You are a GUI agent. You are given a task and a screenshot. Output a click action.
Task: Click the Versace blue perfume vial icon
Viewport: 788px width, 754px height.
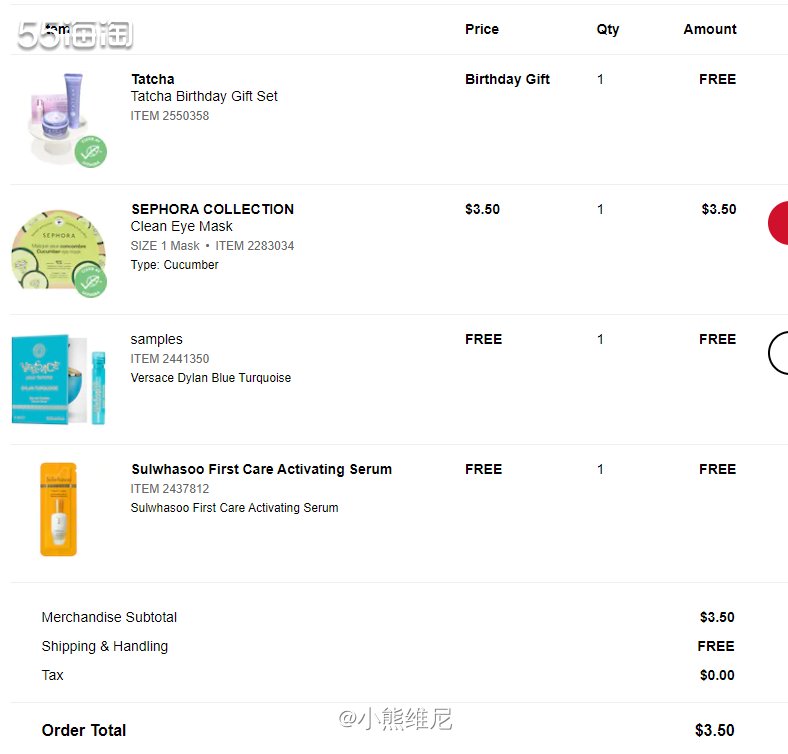coord(98,388)
